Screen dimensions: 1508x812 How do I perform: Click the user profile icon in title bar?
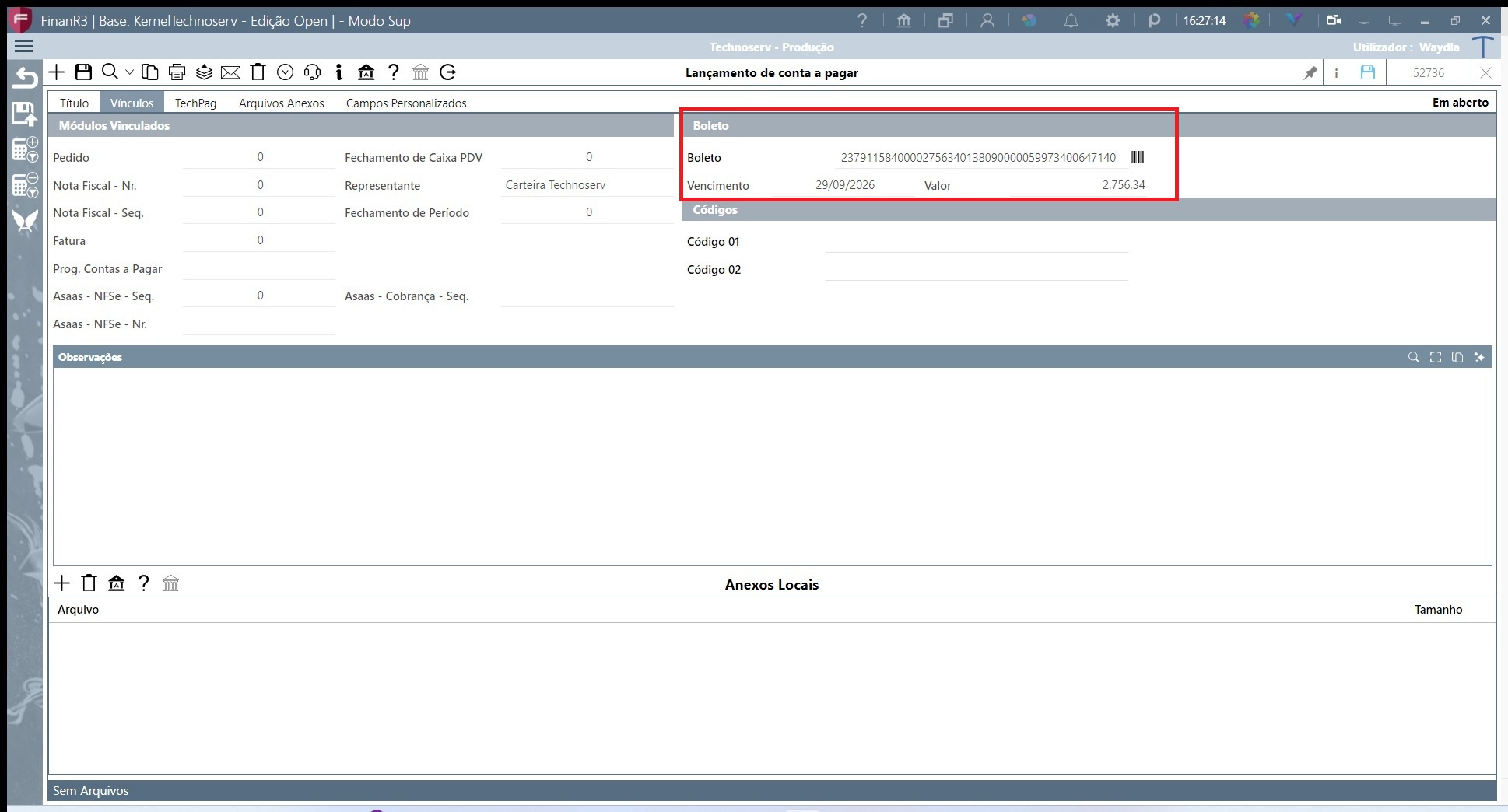tap(987, 21)
